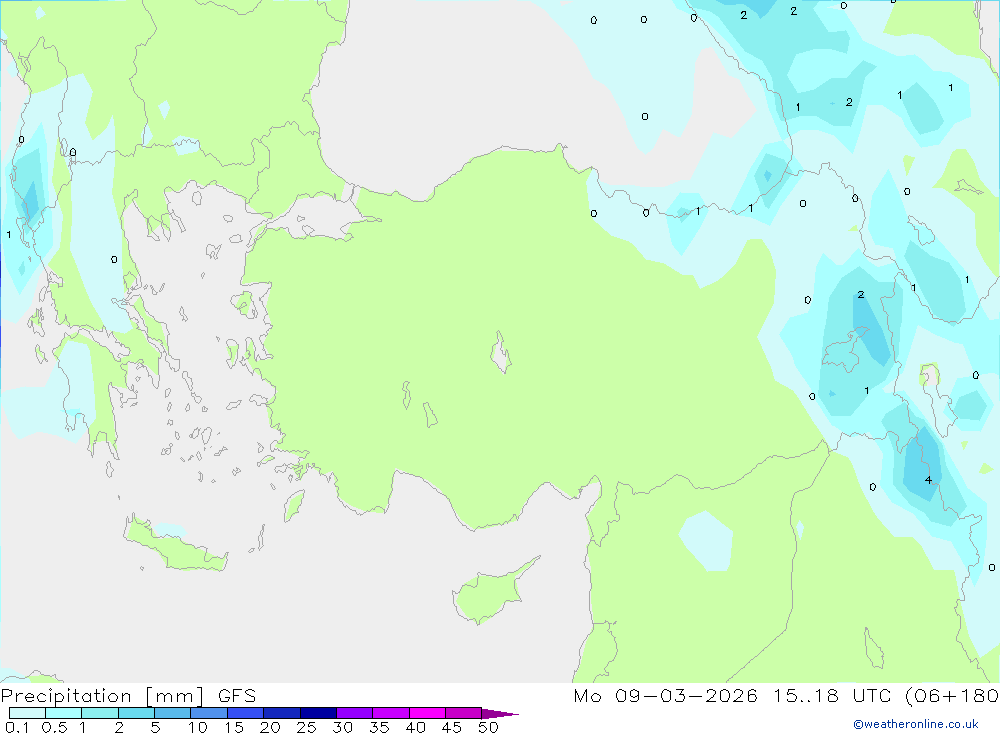The height and width of the screenshot is (733, 1000).
Task: Open the weatheronline.co.uk copyright link
Action: [x=916, y=724]
